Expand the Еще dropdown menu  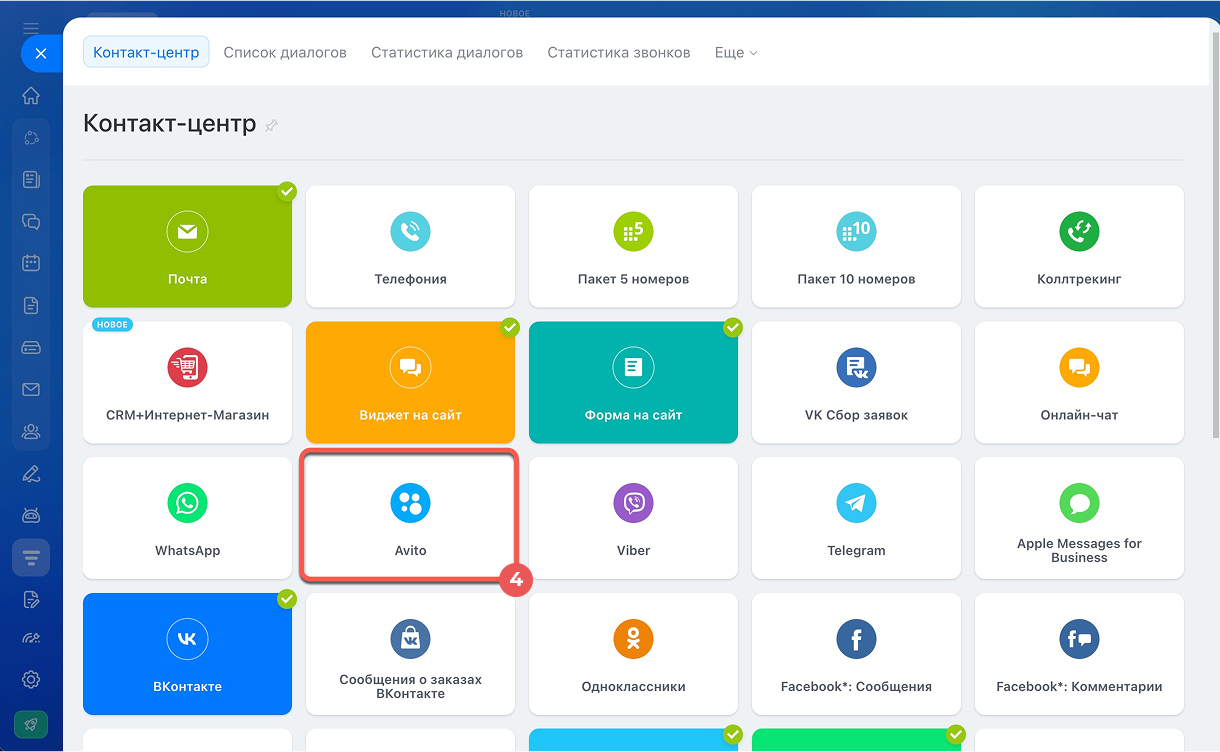coord(736,52)
